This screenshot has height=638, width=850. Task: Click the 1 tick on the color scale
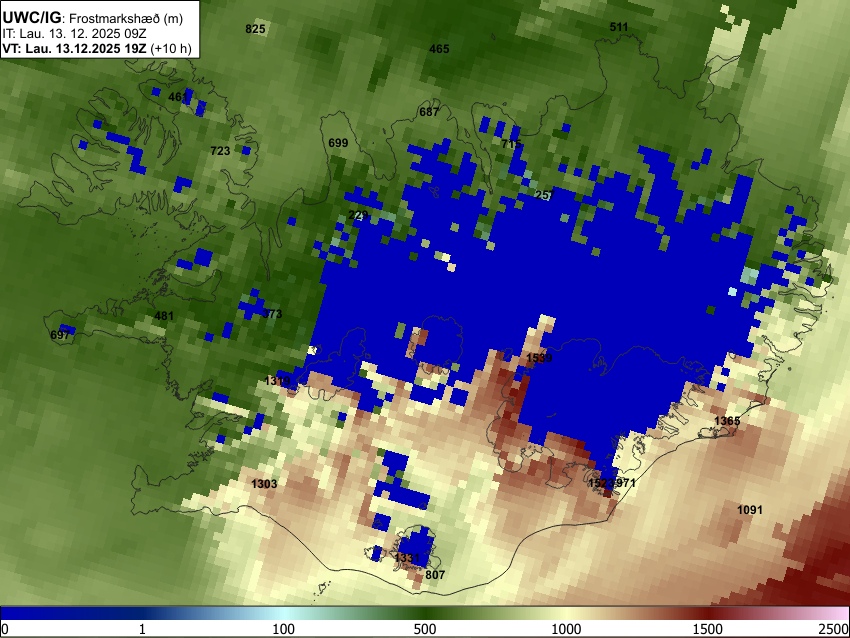pos(142,629)
